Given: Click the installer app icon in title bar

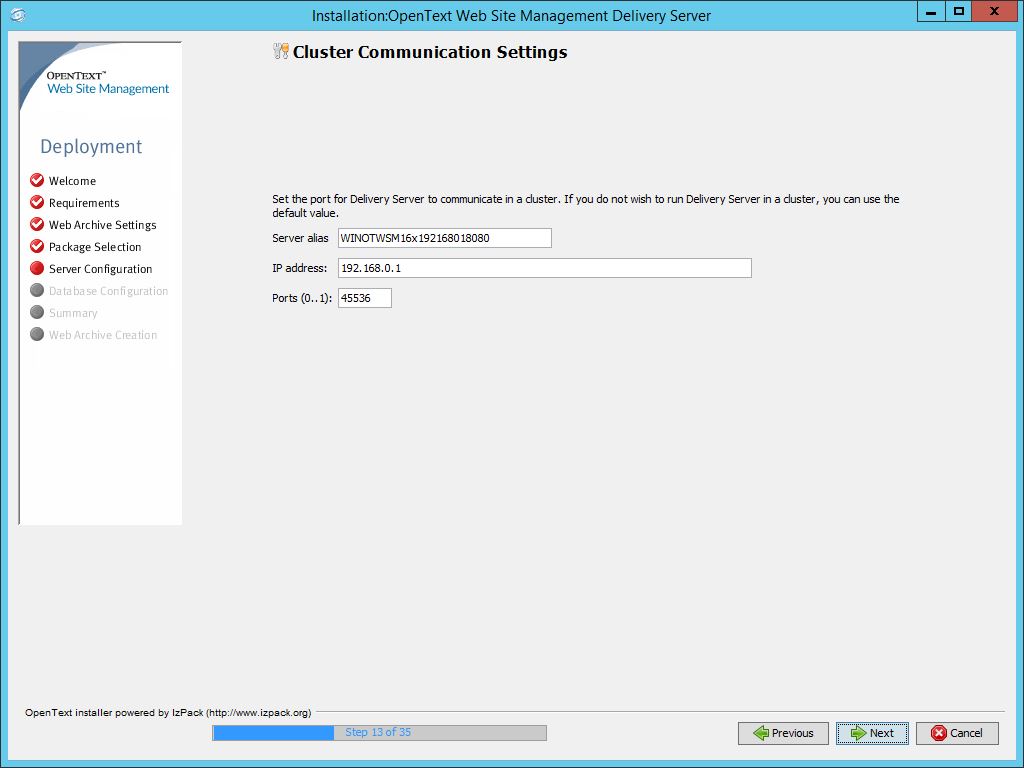Looking at the screenshot, I should [x=18, y=14].
